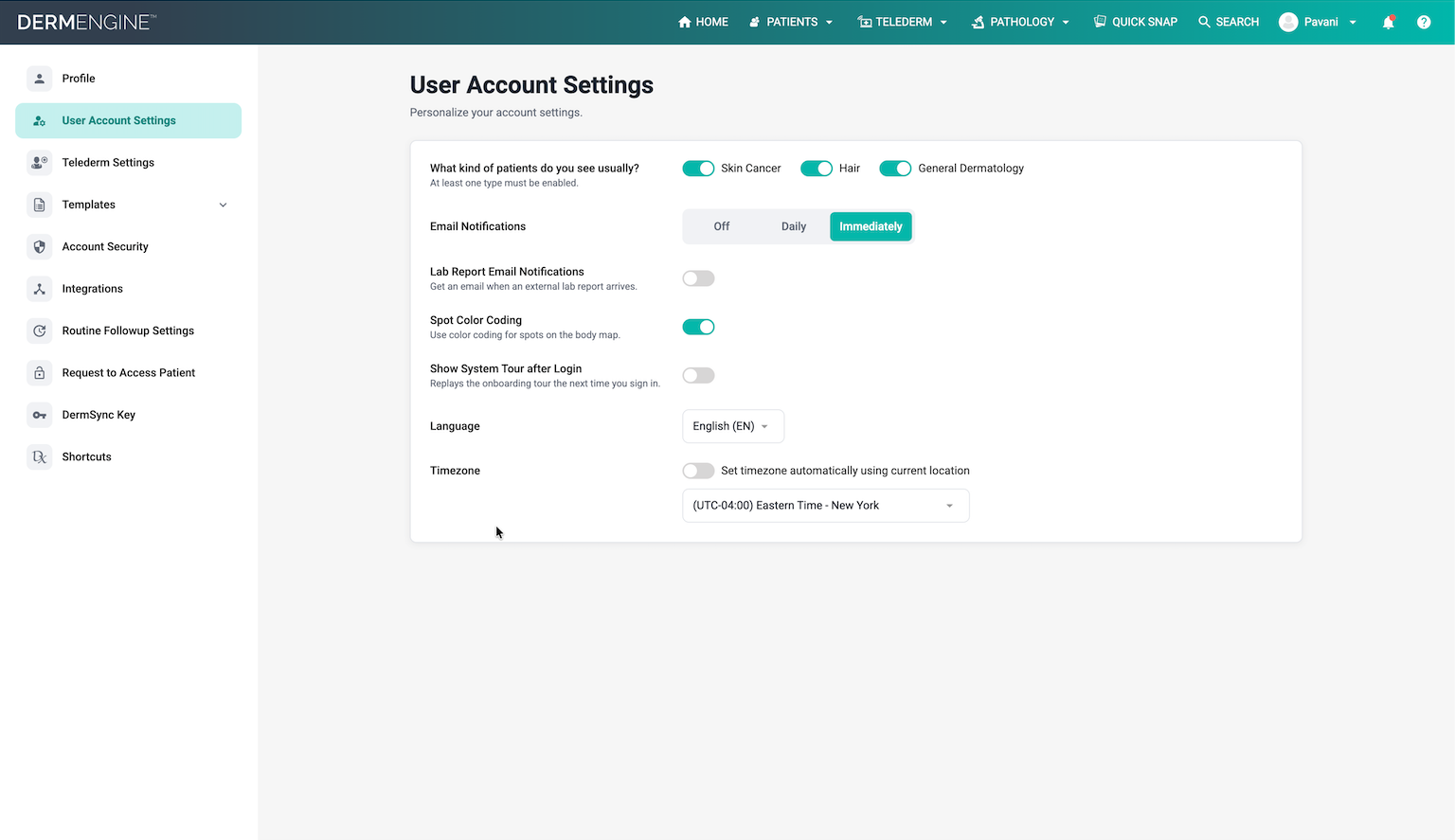Click the Routine Followup Settings icon
Image resolution: width=1455 pixels, height=840 pixels.
pos(40,331)
